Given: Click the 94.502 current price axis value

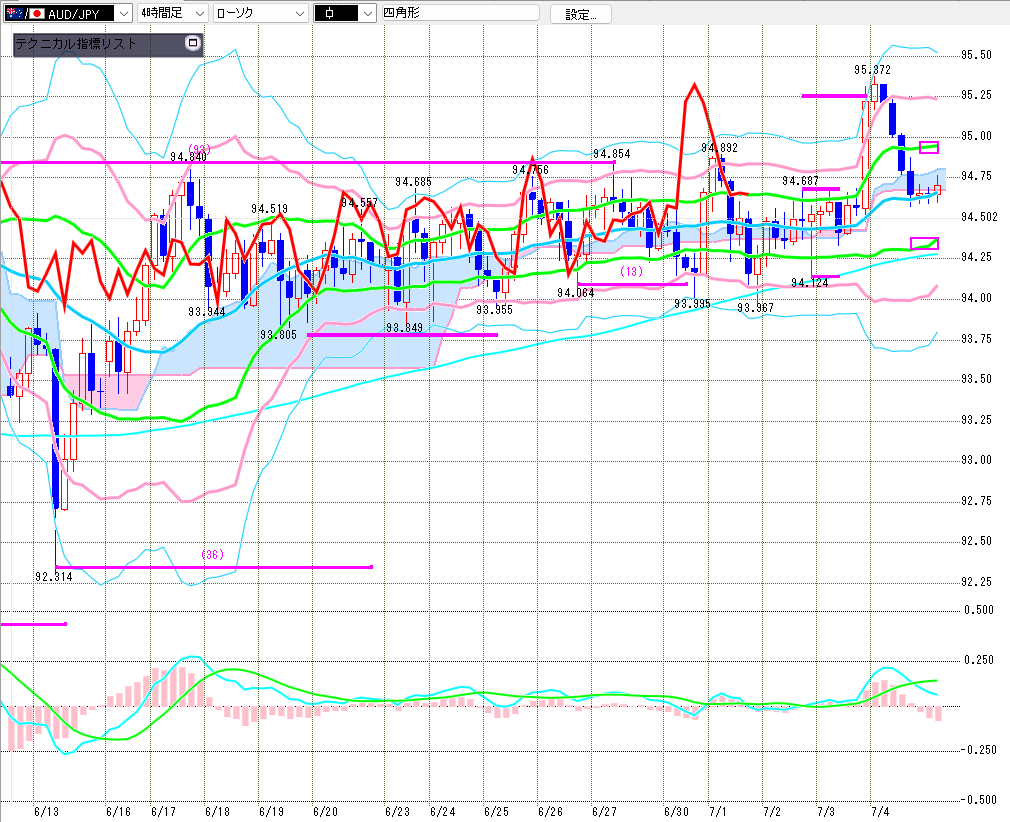Looking at the screenshot, I should (x=979, y=217).
